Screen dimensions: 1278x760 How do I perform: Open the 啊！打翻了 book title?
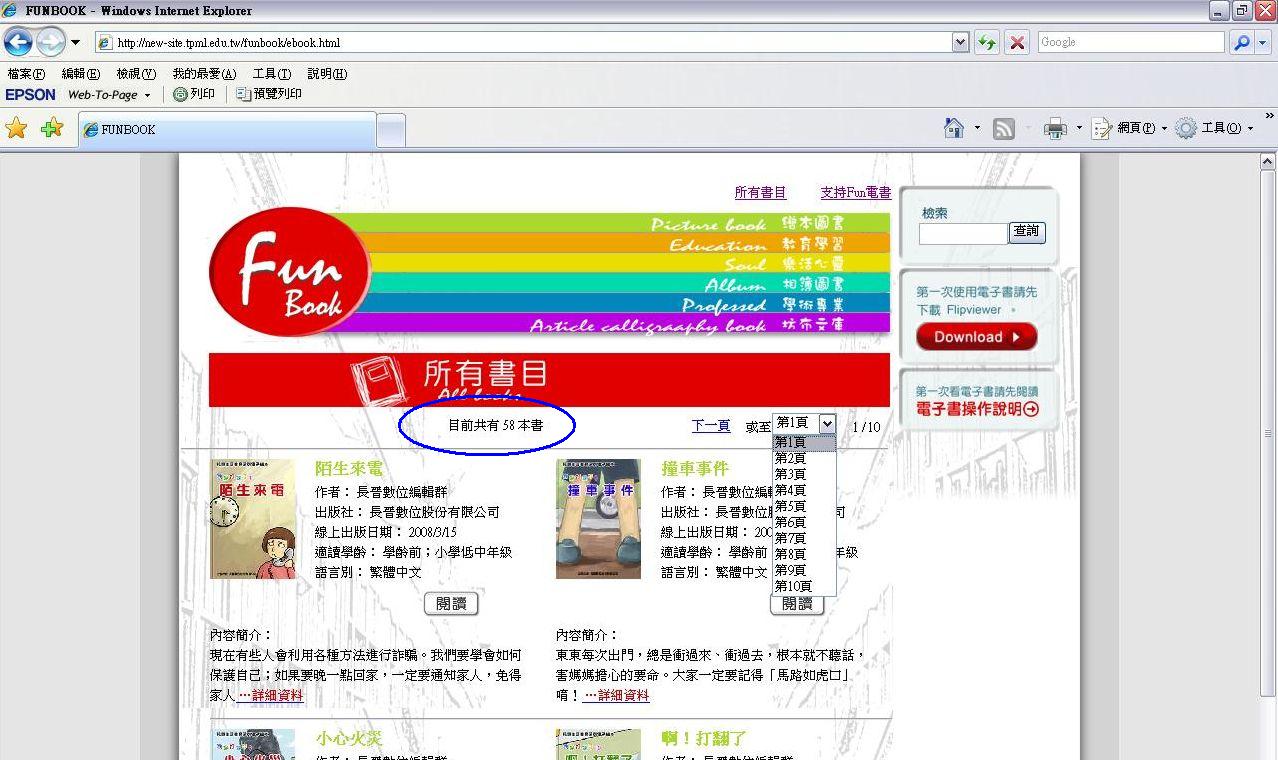[x=704, y=739]
